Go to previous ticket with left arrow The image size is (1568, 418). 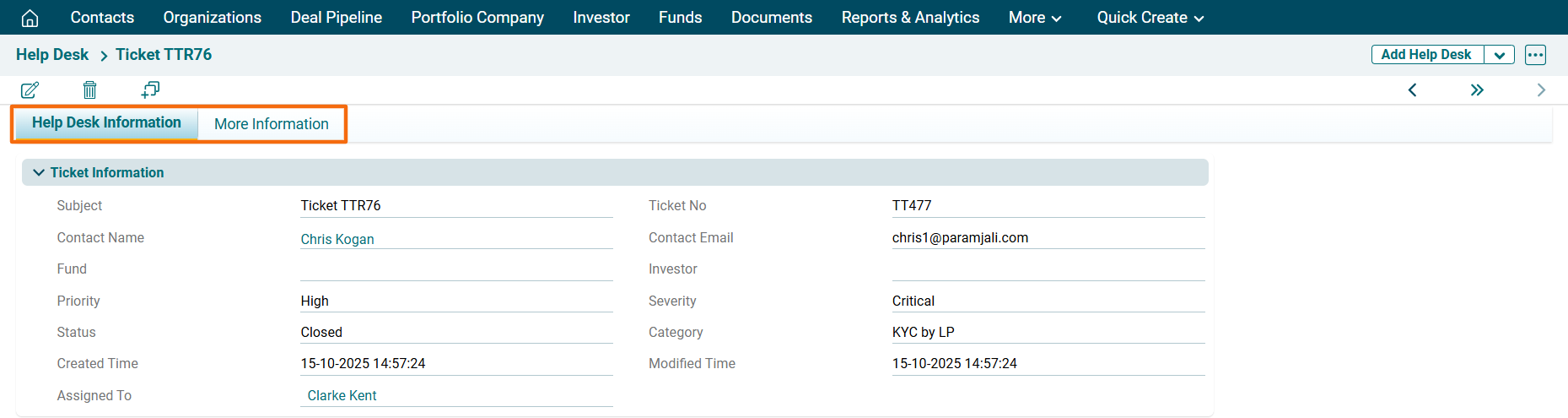point(1413,90)
